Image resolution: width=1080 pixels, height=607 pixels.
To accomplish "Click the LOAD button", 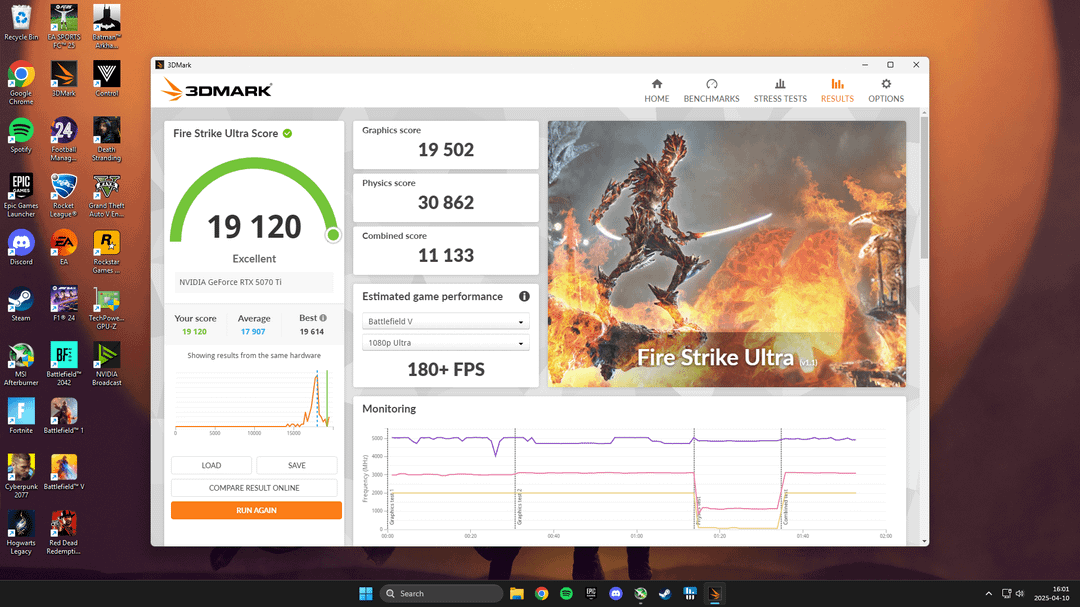I will click(x=211, y=465).
